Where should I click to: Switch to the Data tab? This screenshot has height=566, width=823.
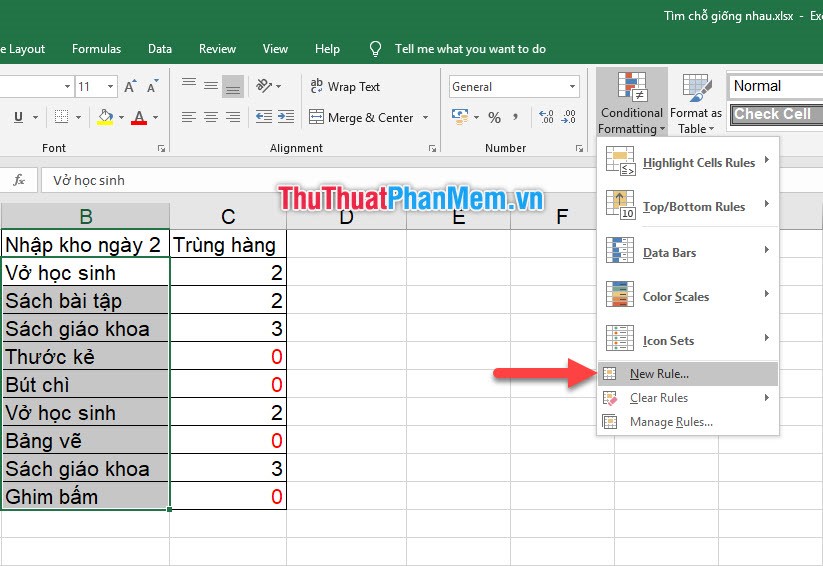pos(160,49)
